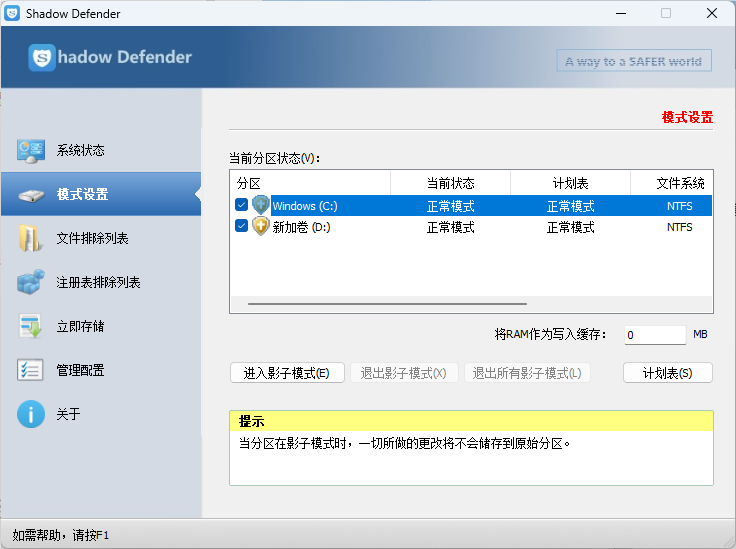Click NTFS cell in 新加卷 (D:) row
The height and width of the screenshot is (549, 736).
coord(680,227)
